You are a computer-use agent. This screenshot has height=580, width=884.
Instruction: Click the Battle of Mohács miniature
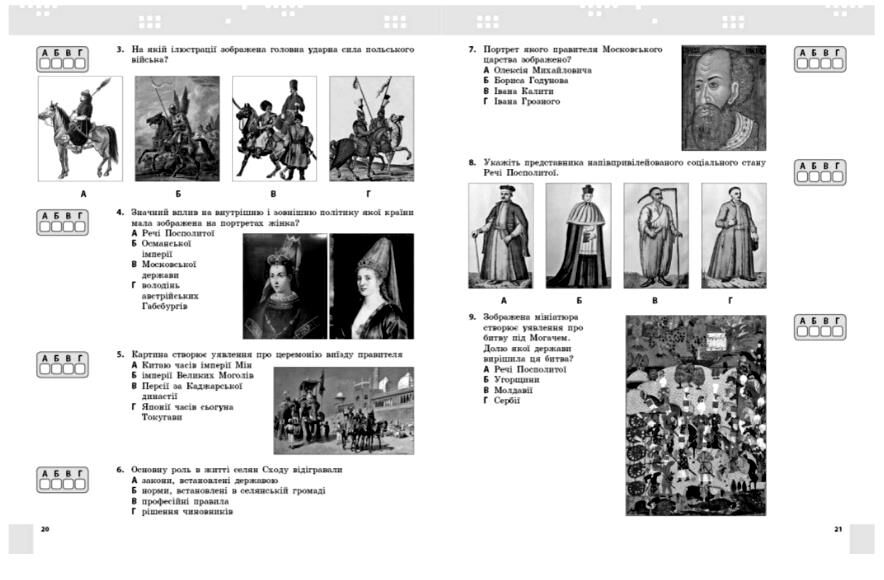(695, 415)
